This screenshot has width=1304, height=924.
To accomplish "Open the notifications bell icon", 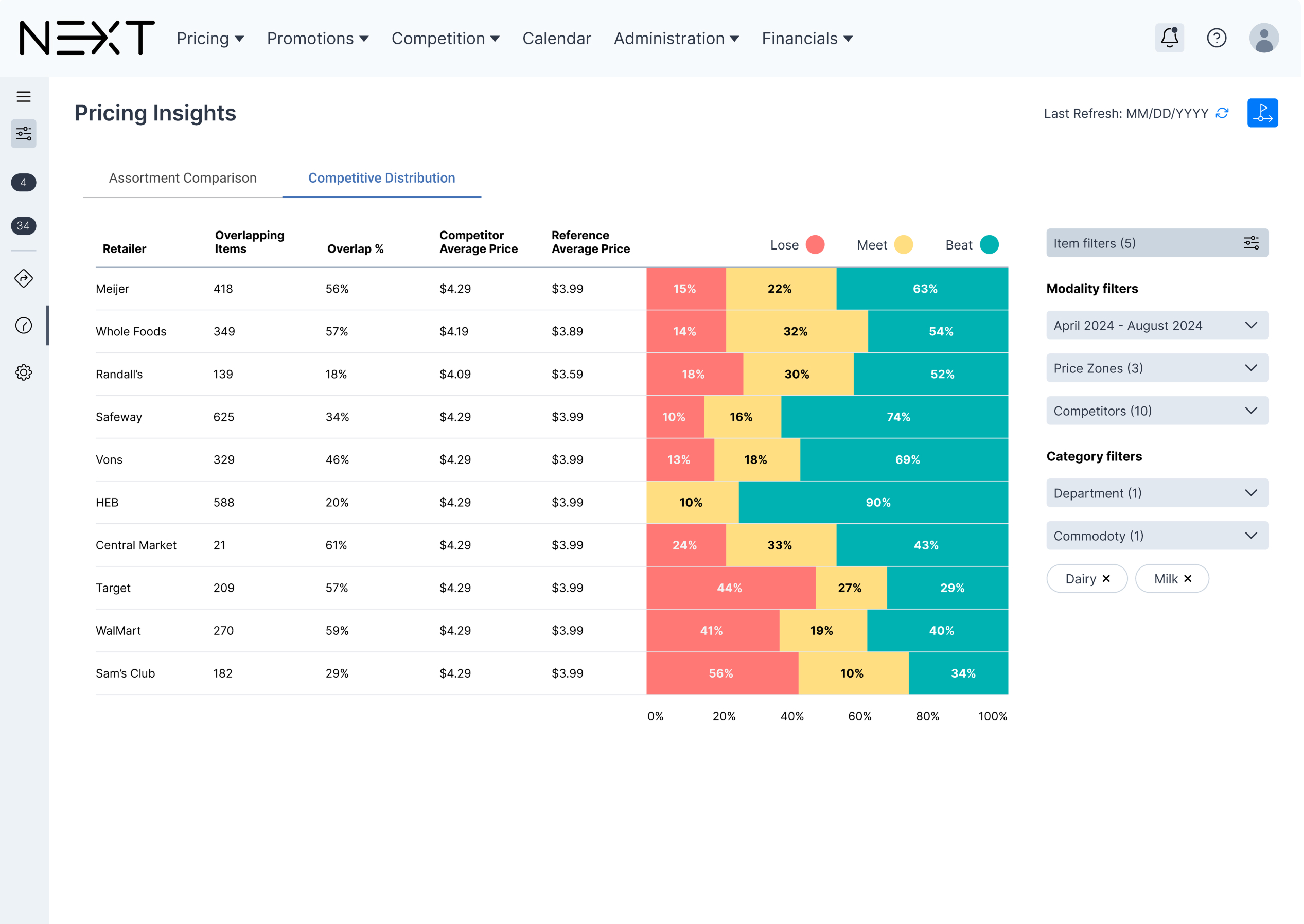I will (1169, 38).
